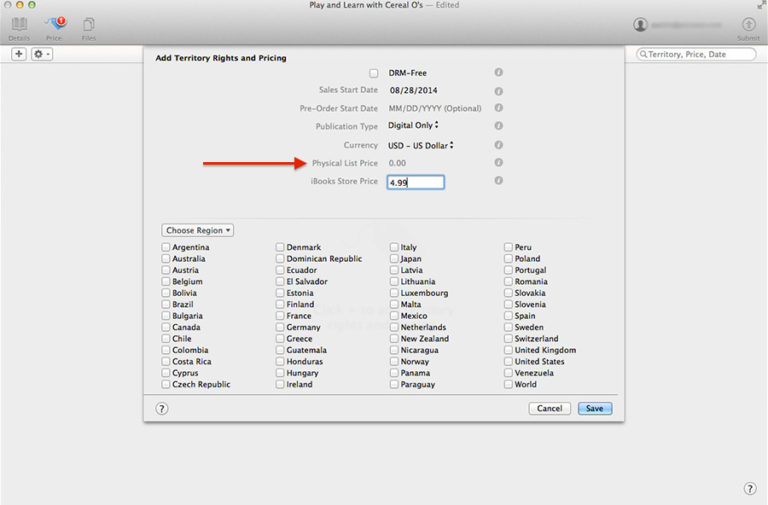Check the Sweden checkbox
The width and height of the screenshot is (768, 505).
tap(508, 327)
